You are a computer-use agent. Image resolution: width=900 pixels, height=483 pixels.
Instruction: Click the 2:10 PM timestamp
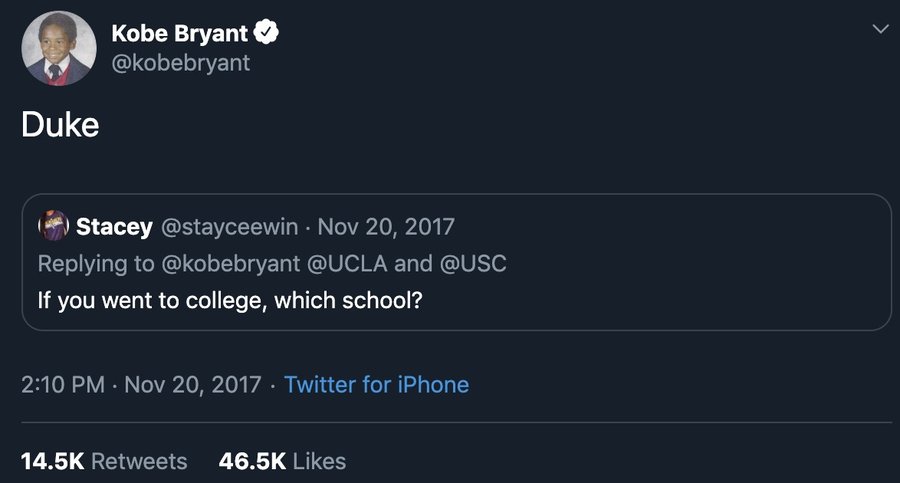62,384
